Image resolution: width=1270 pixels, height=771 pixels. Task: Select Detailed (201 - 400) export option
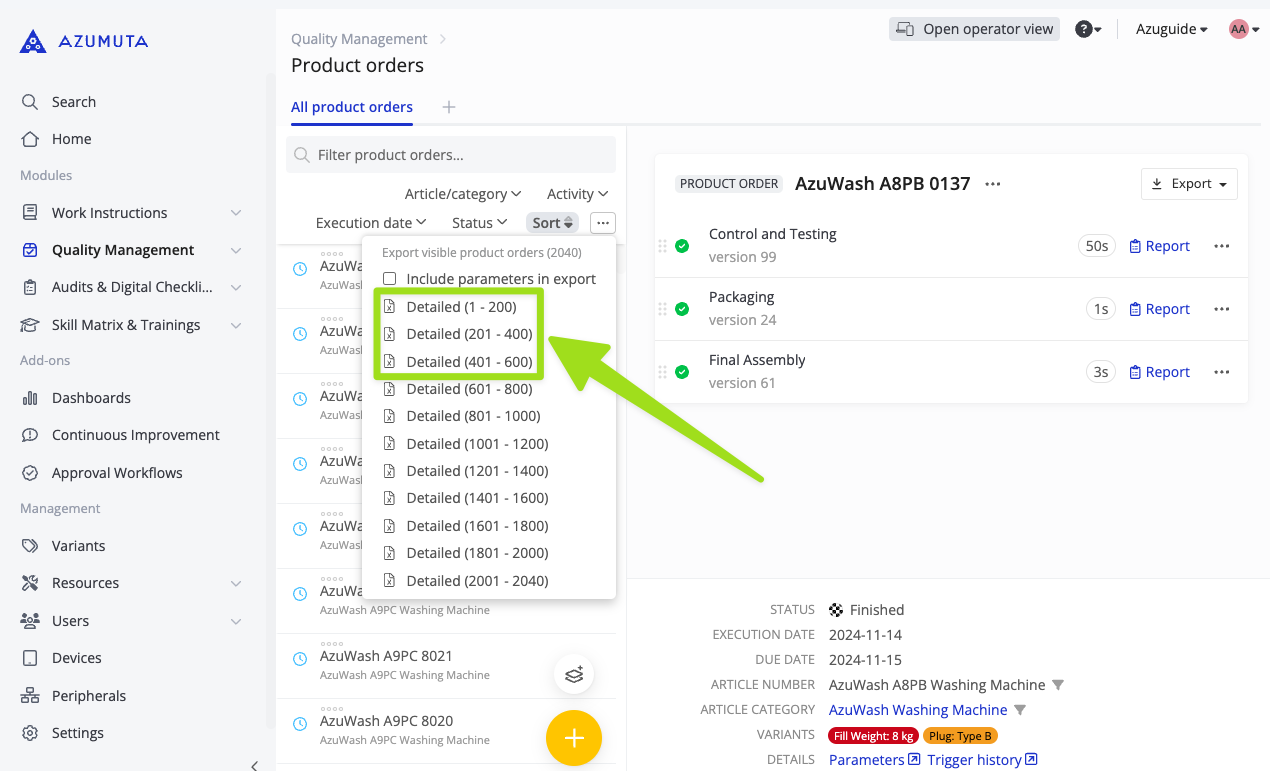click(x=469, y=334)
